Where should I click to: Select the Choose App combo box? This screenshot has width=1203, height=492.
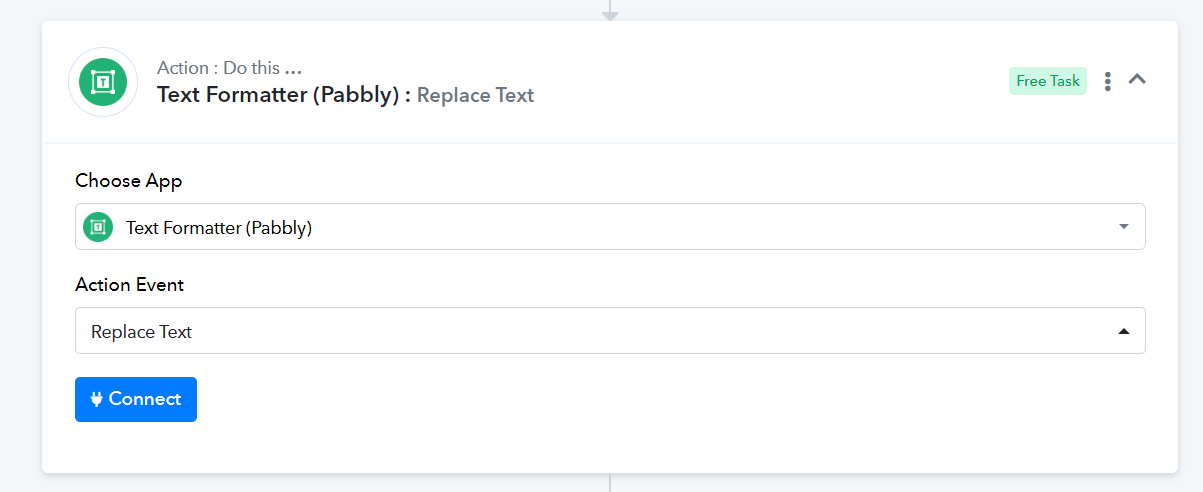click(x=610, y=227)
